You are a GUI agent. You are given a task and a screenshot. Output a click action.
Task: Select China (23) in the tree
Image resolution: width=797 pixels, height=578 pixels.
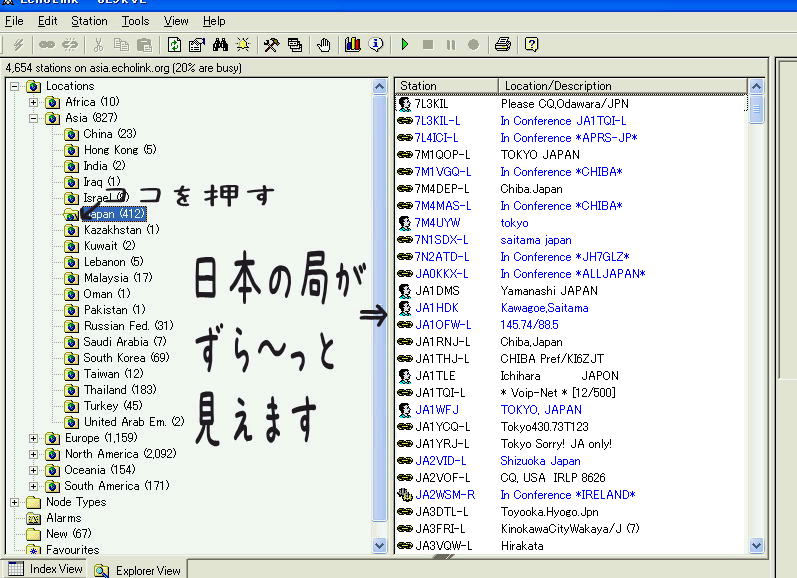[110, 134]
